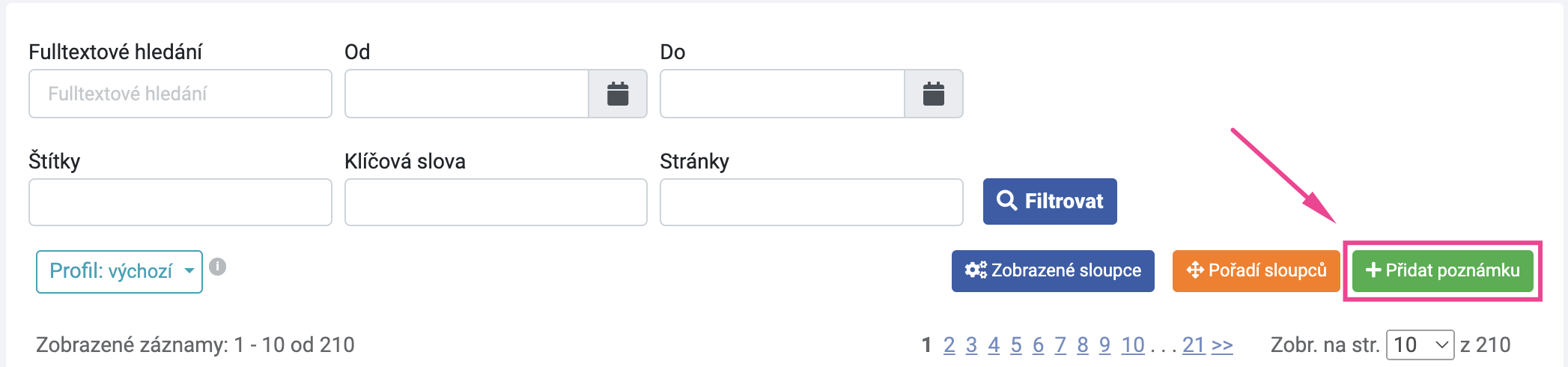
Task: Click the Štítky input field
Action: point(180,202)
